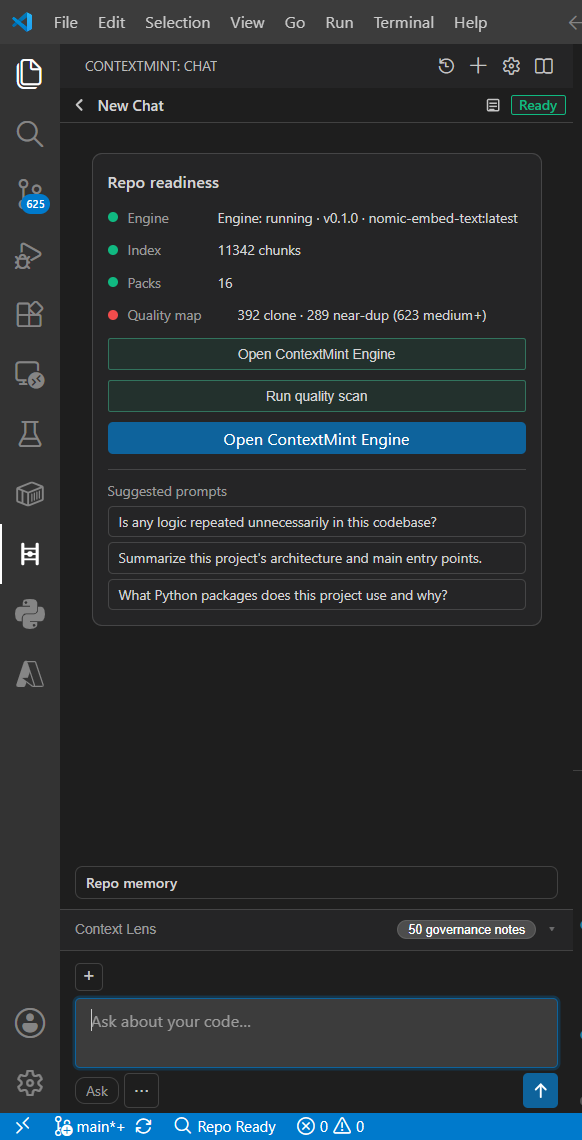This screenshot has height=1140, width=582.
Task: Open the Selection menu
Action: (177, 23)
